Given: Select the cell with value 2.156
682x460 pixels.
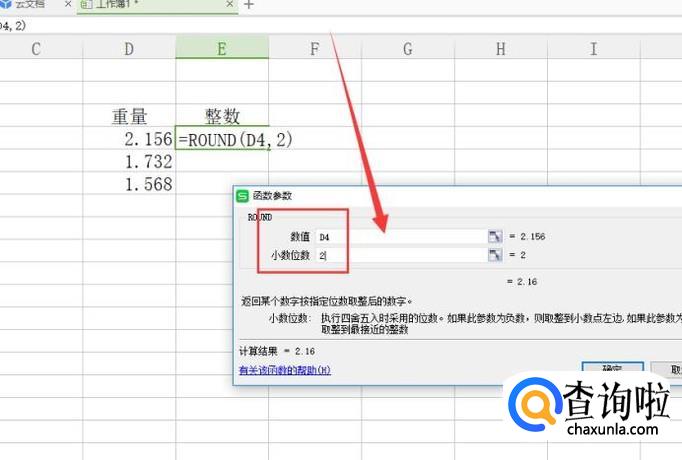Looking at the screenshot, I should click(x=129, y=138).
